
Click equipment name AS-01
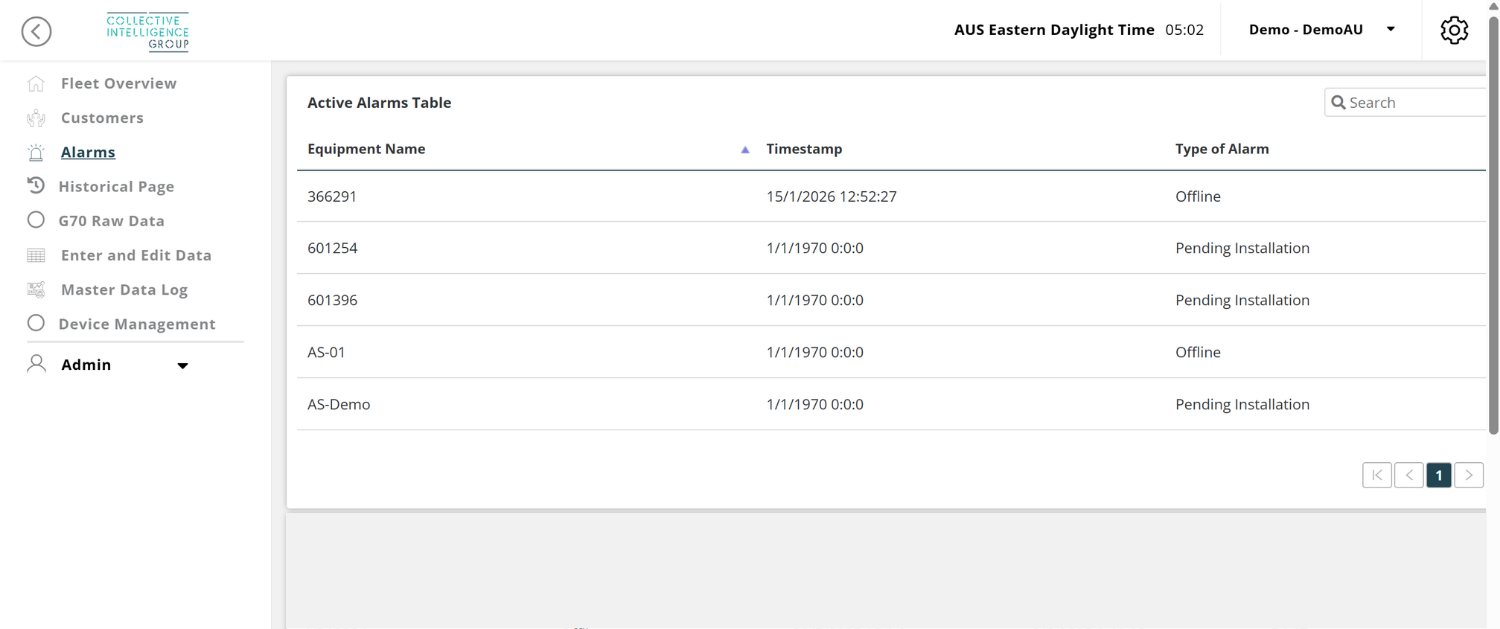pyautogui.click(x=326, y=352)
